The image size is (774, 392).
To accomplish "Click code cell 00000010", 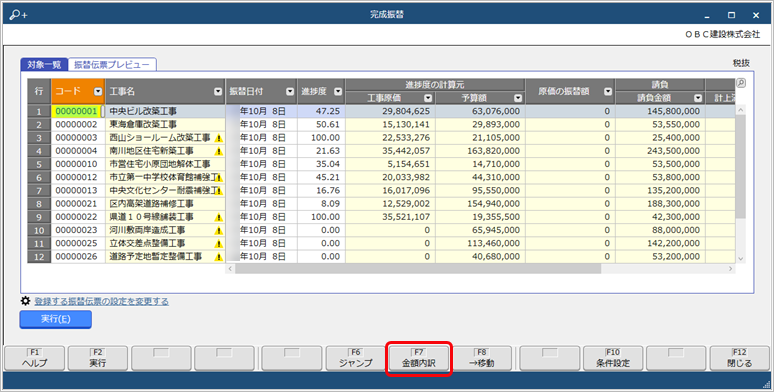I will coord(78,164).
